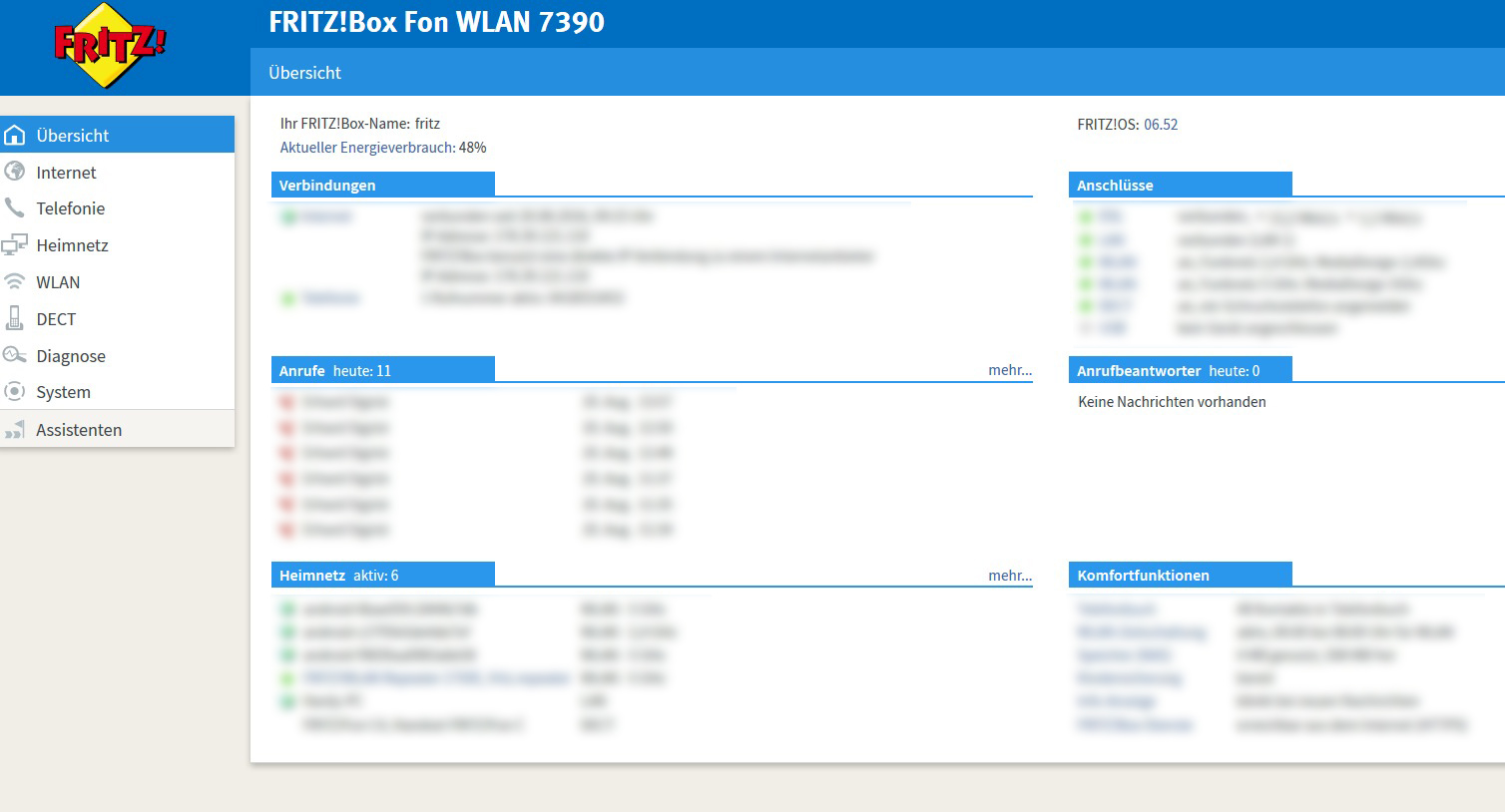Expand the Telefonie menu entry

point(70,208)
